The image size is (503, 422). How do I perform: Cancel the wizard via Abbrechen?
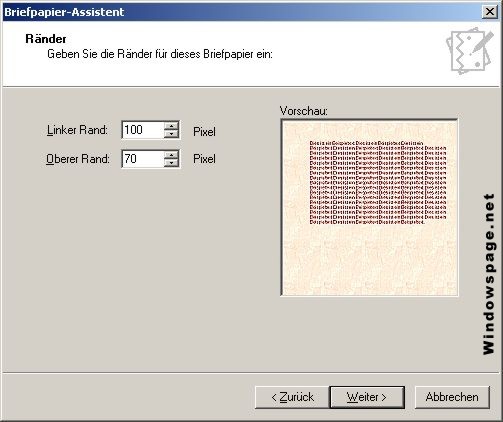(x=452, y=397)
